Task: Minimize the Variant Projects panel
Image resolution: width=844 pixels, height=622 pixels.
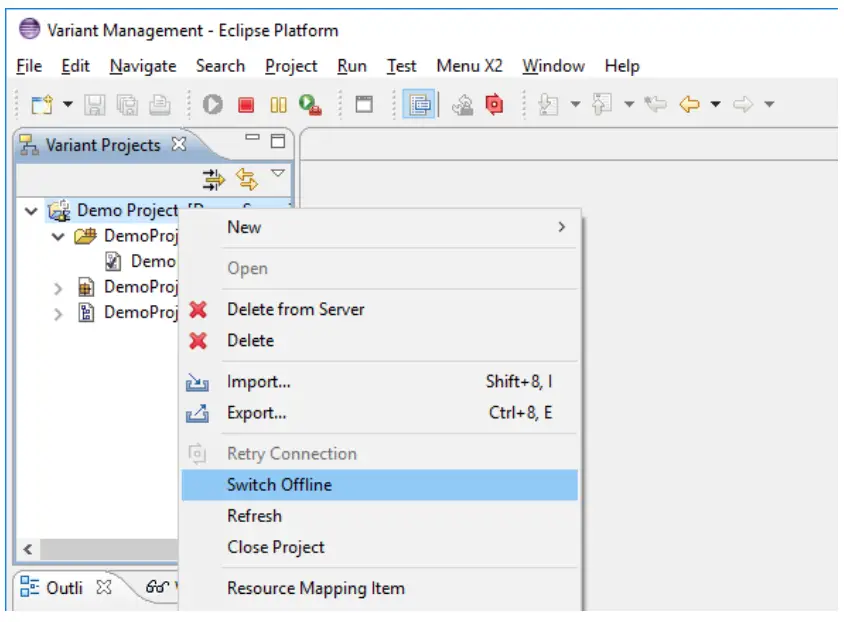Action: point(252,138)
